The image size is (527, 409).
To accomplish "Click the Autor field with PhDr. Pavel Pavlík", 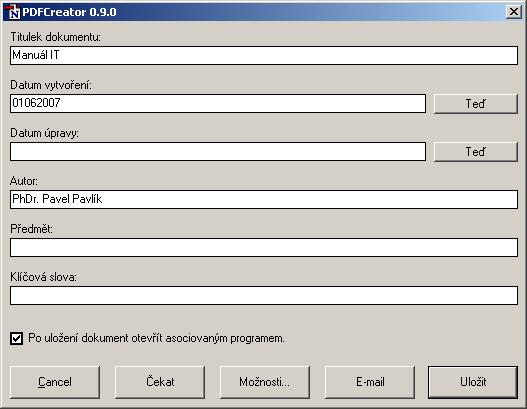I will (264, 200).
